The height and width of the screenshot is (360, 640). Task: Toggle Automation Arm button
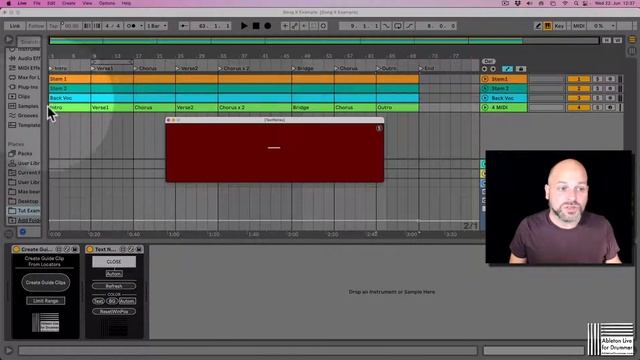[295, 26]
